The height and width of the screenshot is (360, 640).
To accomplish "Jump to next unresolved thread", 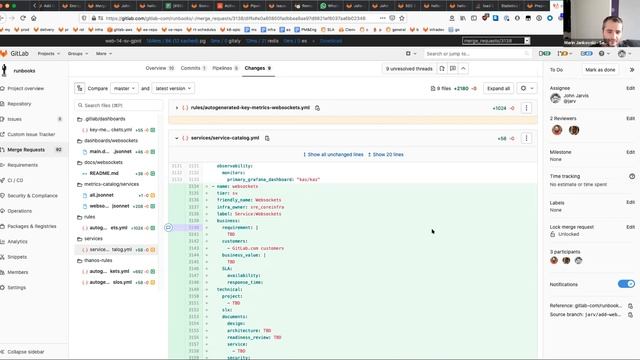I will [x=463, y=69].
